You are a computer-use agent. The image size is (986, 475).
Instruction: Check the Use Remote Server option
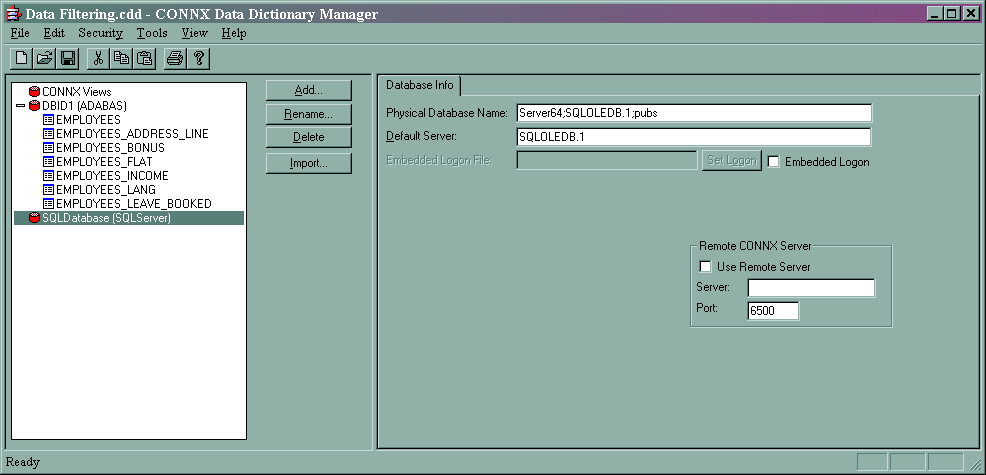[705, 267]
